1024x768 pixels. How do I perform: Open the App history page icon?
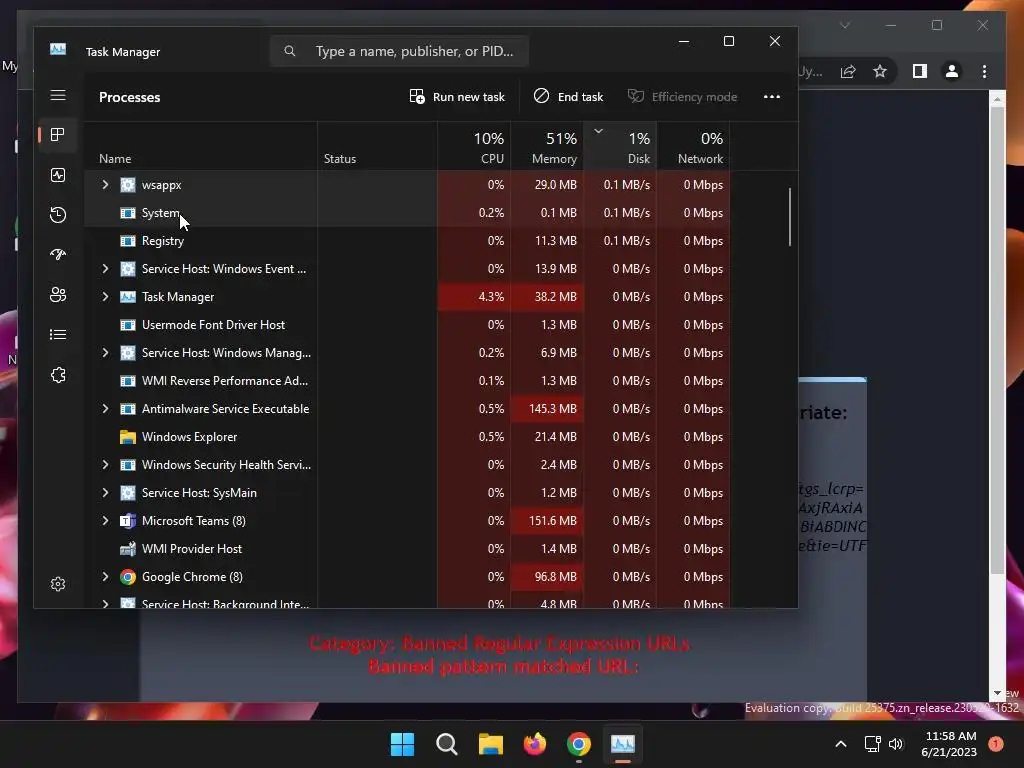point(58,215)
